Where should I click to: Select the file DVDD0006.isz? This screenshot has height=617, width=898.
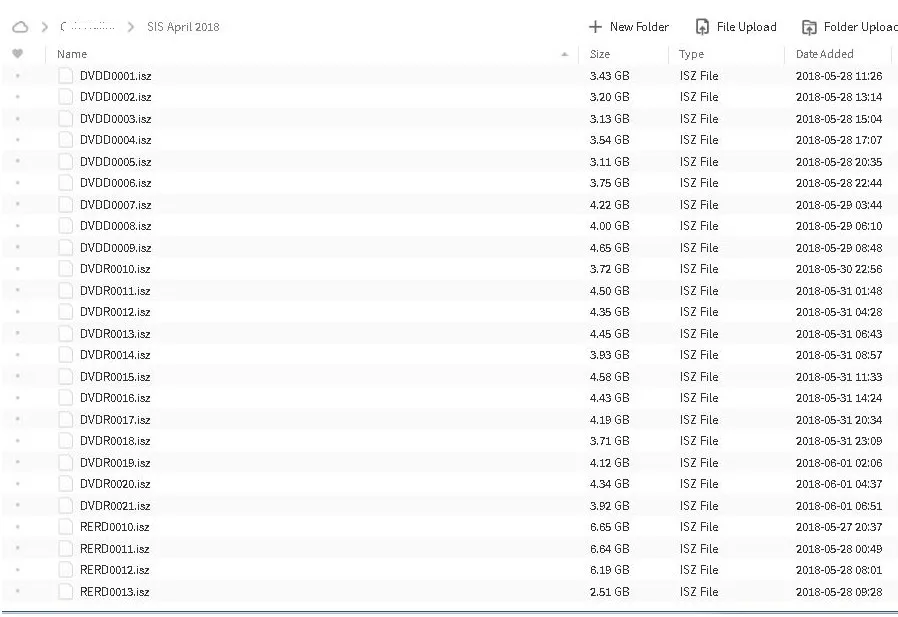116,183
